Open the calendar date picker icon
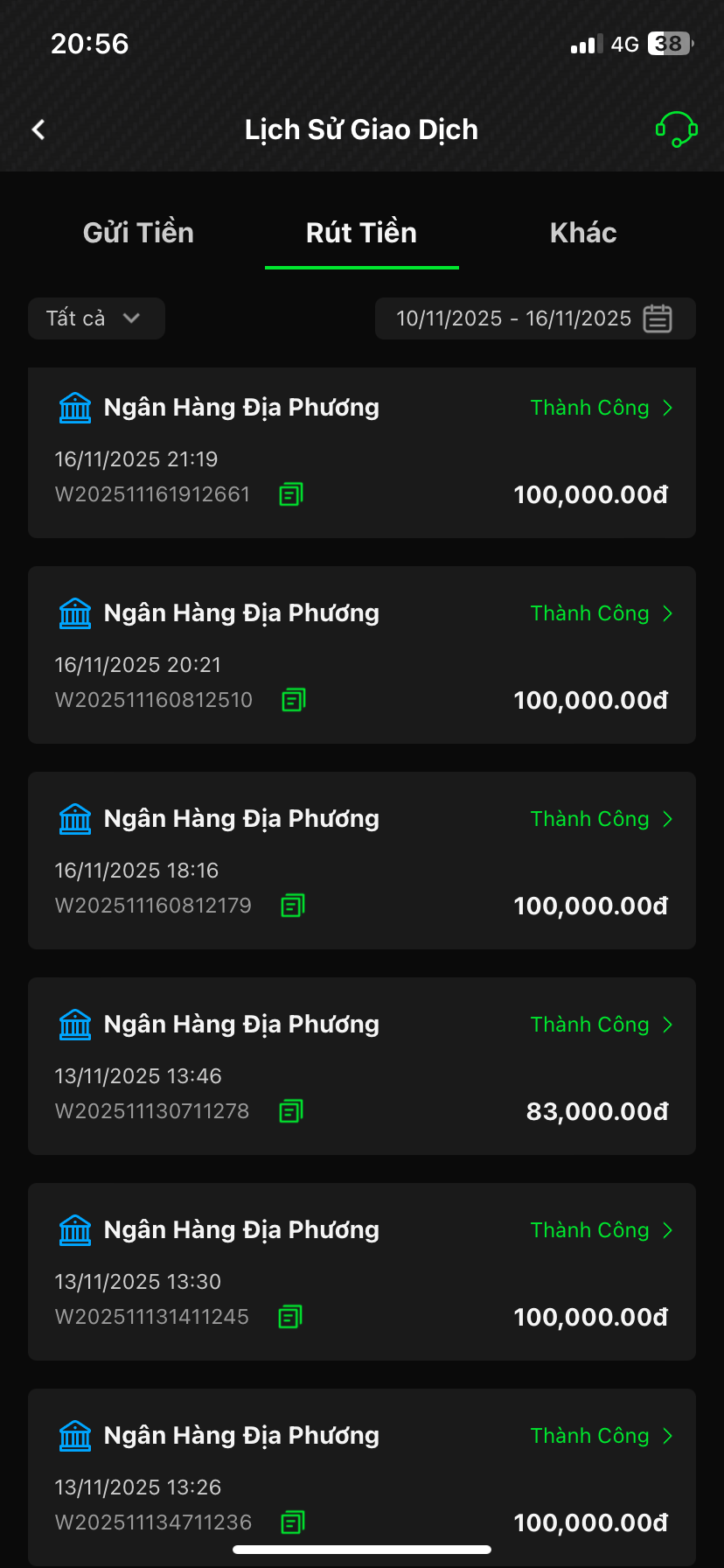Viewport: 724px width, 1568px height. coord(658,318)
